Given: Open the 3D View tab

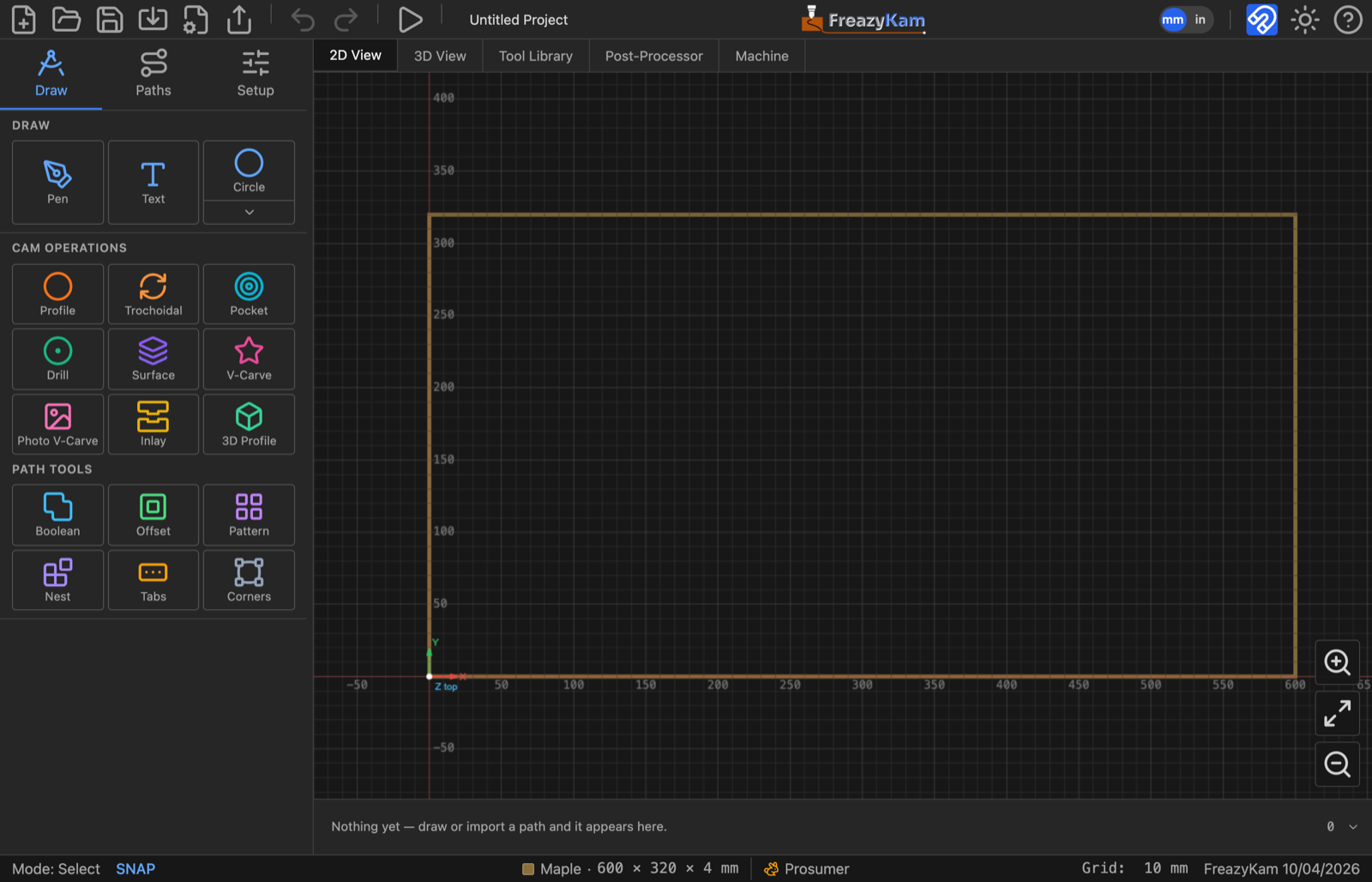Looking at the screenshot, I should (x=440, y=56).
